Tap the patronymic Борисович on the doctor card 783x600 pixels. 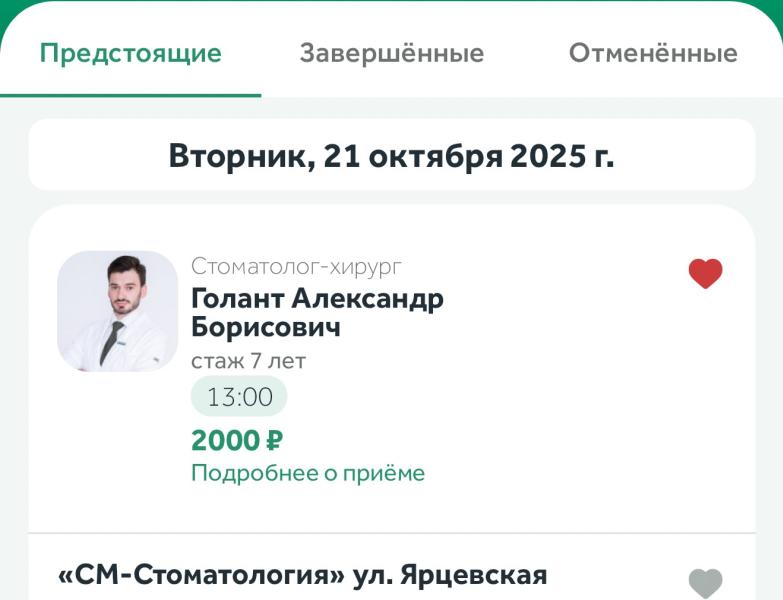pos(266,327)
